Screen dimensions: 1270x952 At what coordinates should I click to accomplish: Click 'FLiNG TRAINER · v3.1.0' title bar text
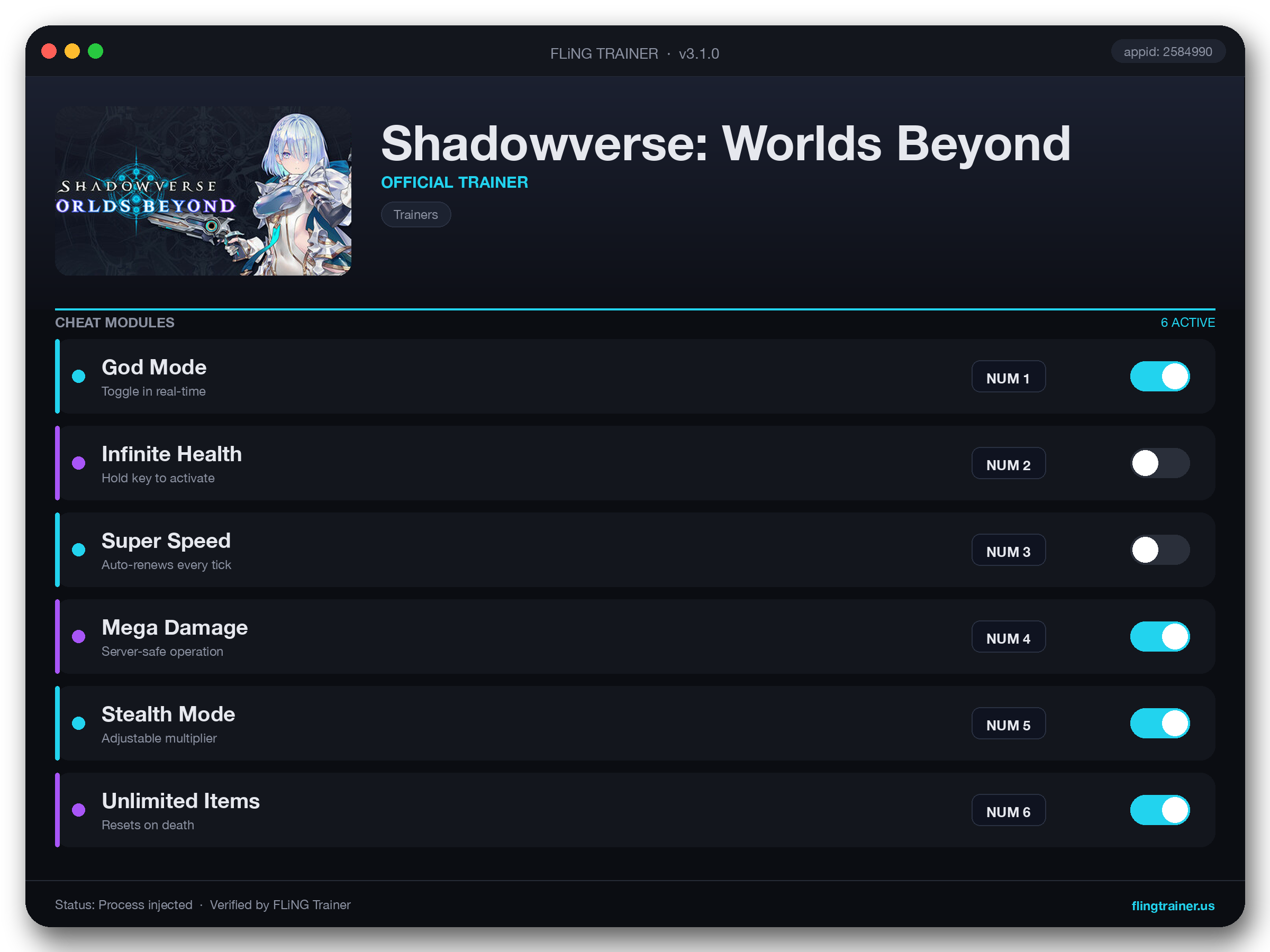[634, 53]
